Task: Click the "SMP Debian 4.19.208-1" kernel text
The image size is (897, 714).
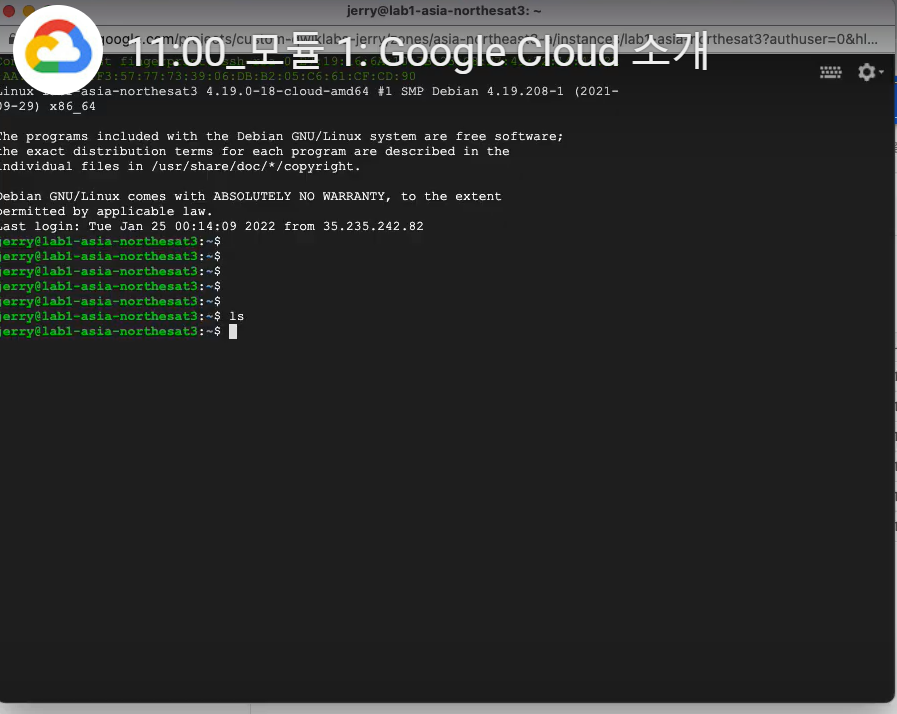Action: point(482,92)
